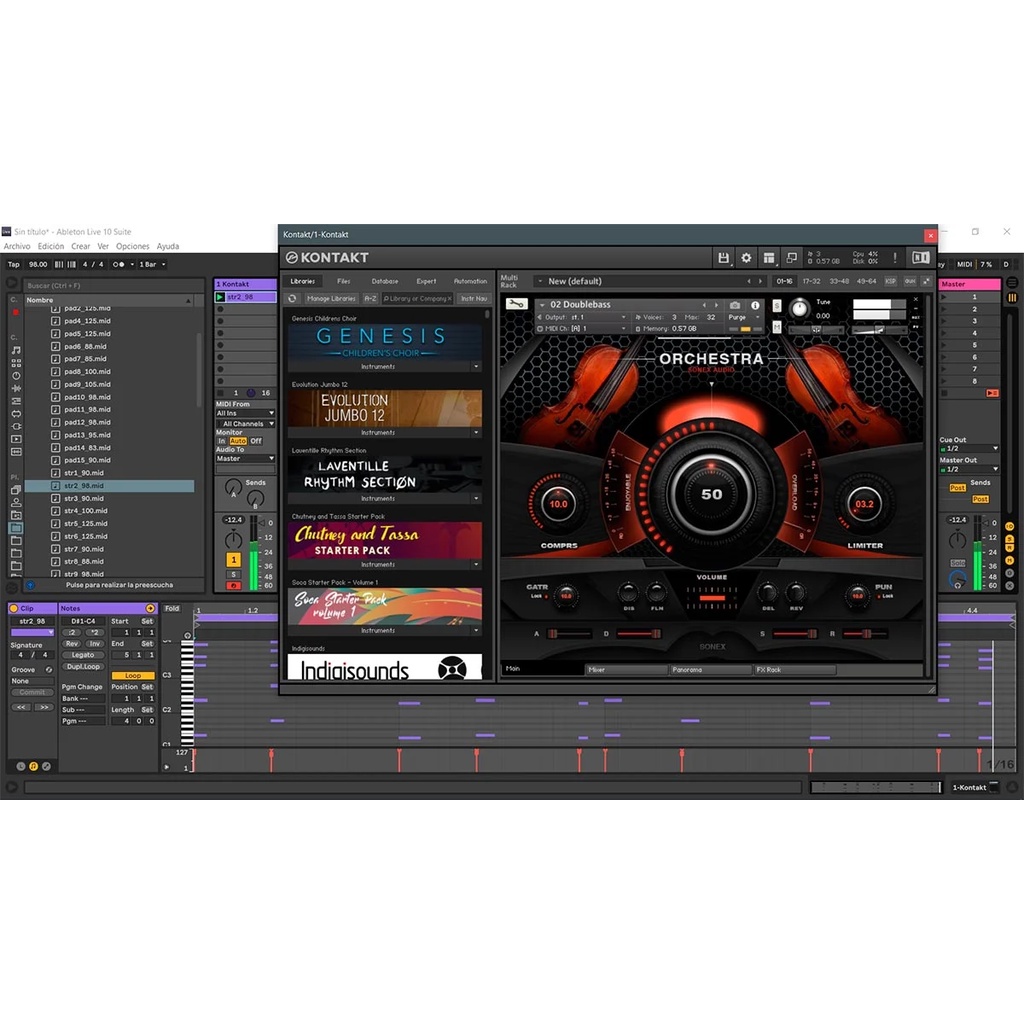
Task: Set Monitor to Off
Action: coord(256,441)
